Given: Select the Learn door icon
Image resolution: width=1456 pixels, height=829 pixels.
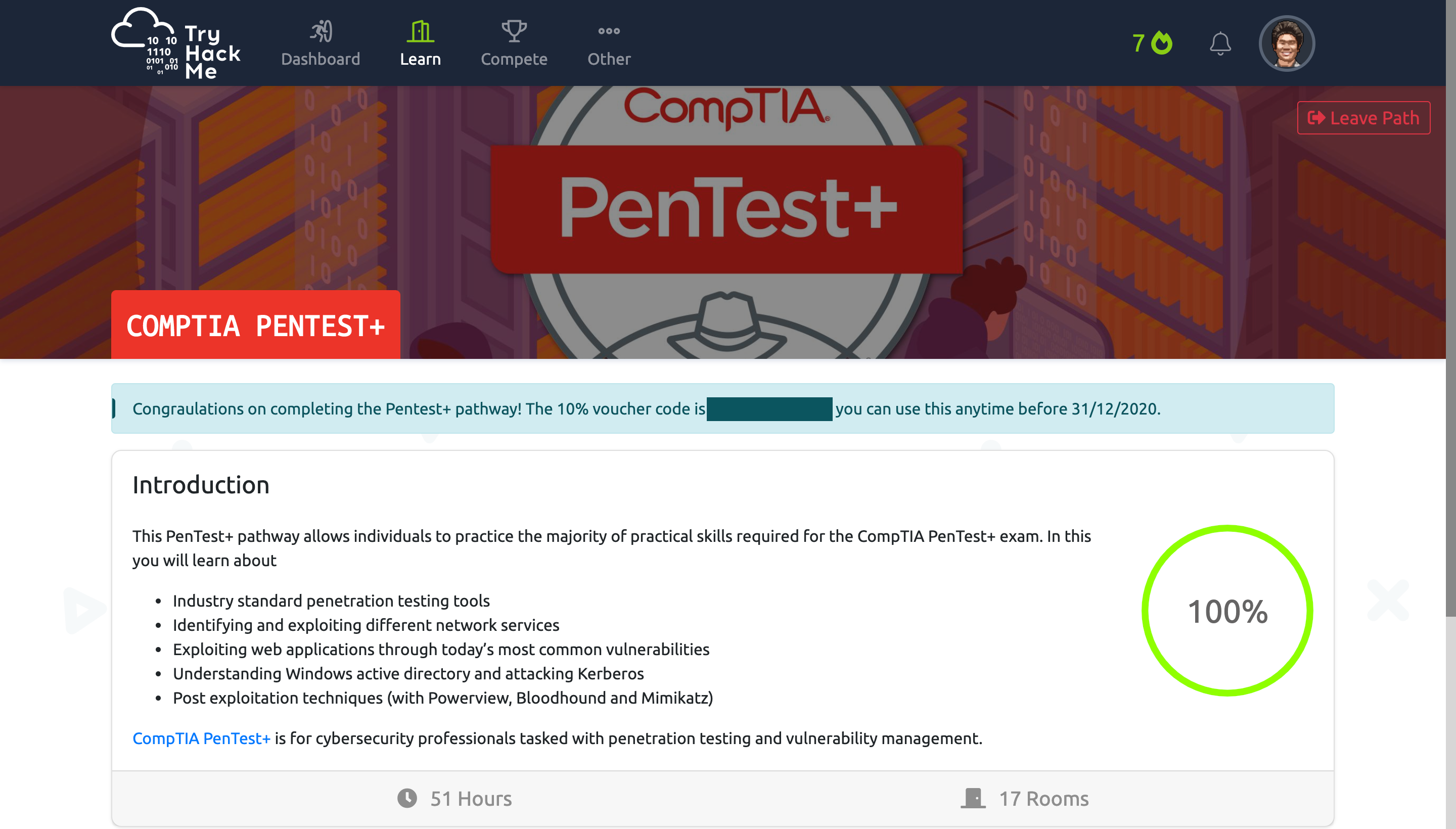Looking at the screenshot, I should tap(421, 32).
